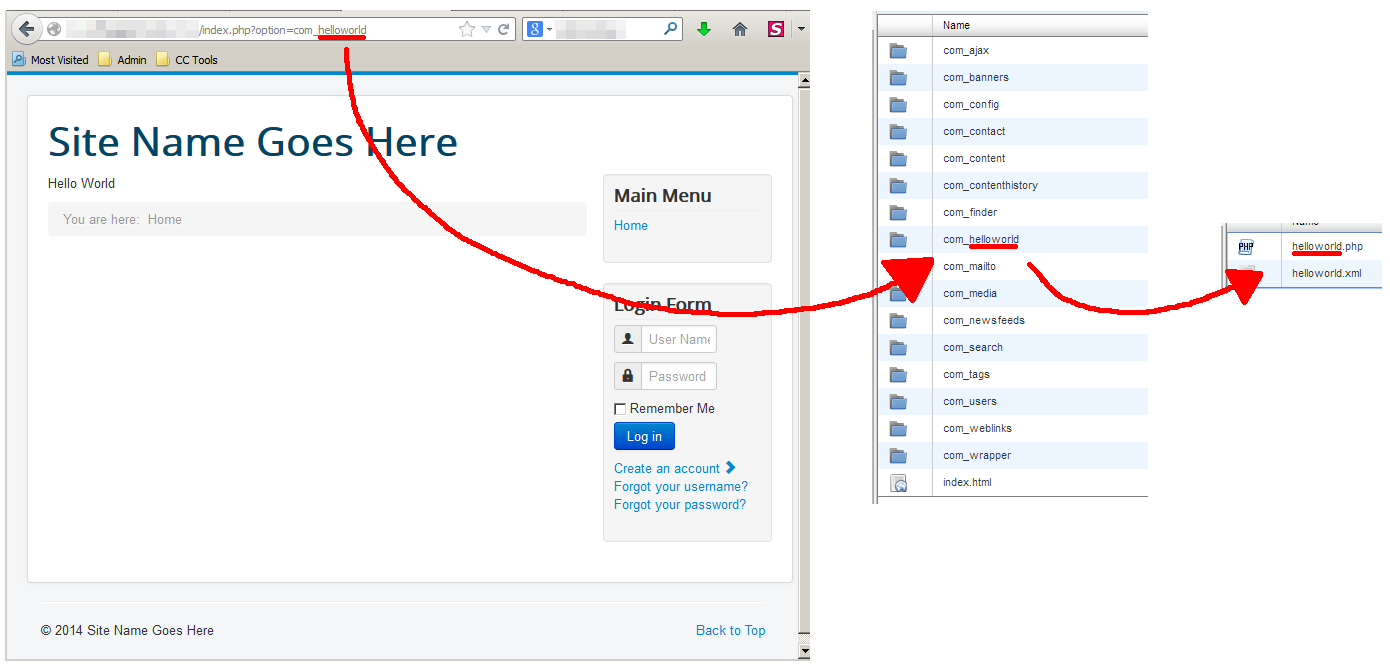
Task: Open the address bar history dropdown arrow
Action: [486, 30]
